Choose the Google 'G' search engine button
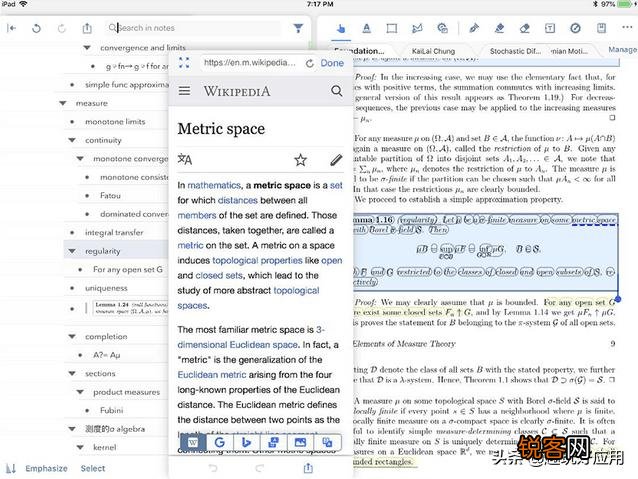Screen dimensions: 638x479 [220, 442]
